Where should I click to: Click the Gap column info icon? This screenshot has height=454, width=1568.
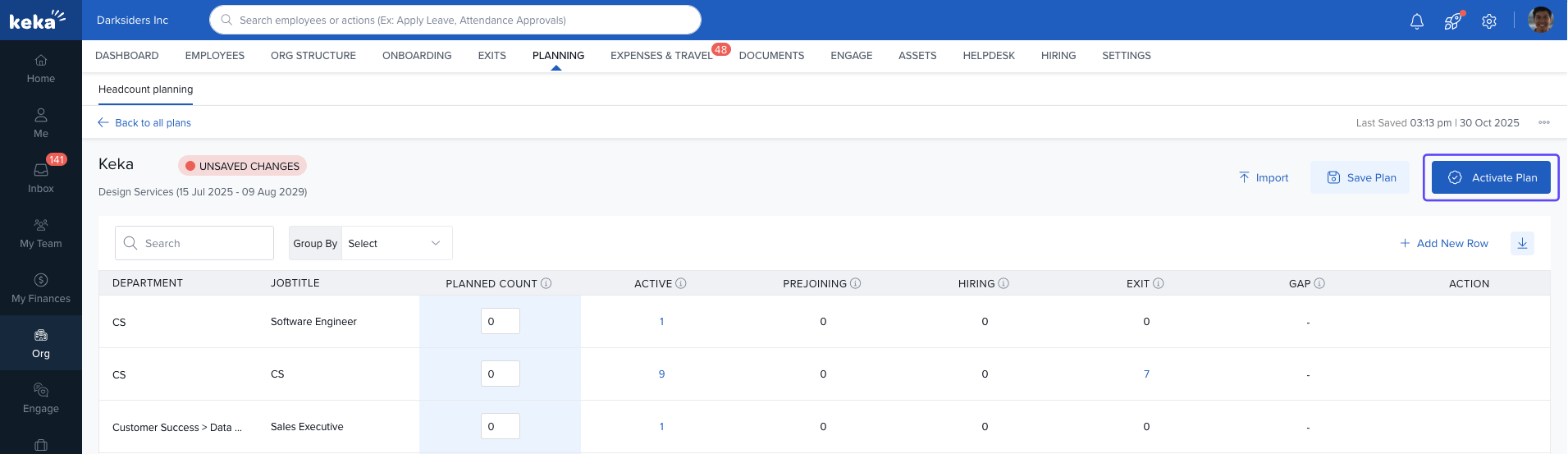(x=1319, y=283)
